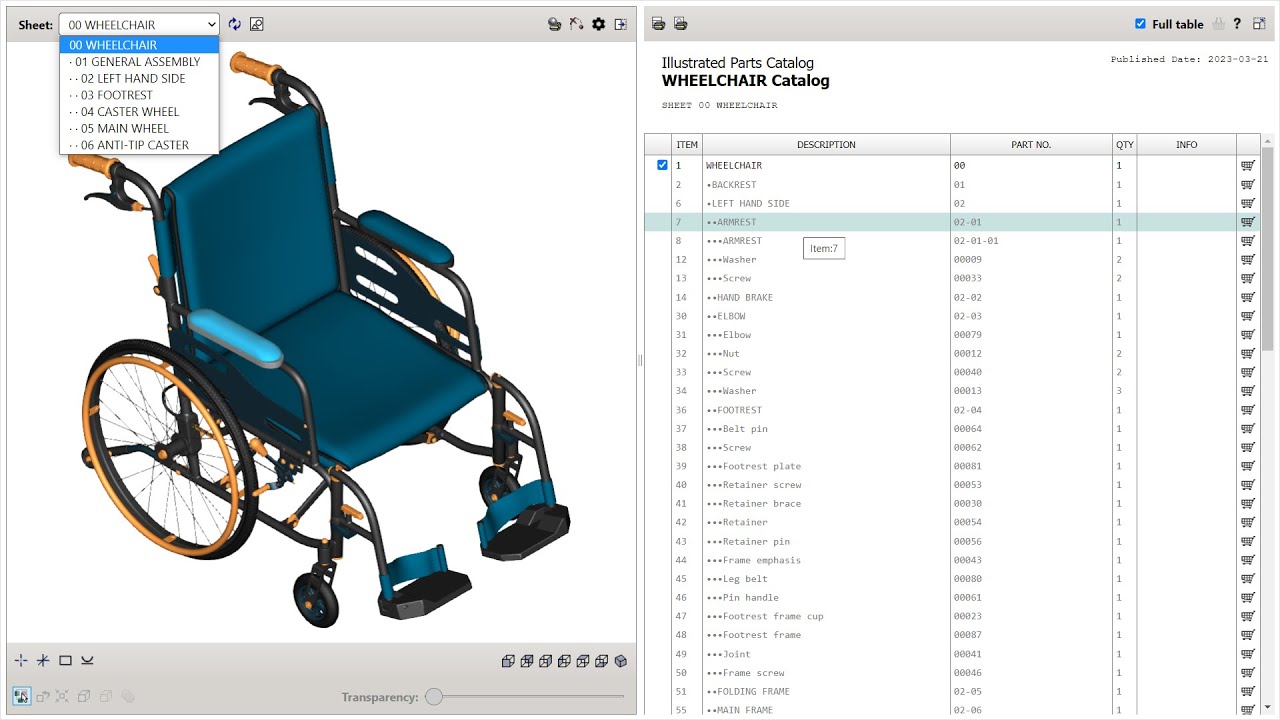
Task: Open the gear settings icon in 3D viewer
Action: pos(598,24)
